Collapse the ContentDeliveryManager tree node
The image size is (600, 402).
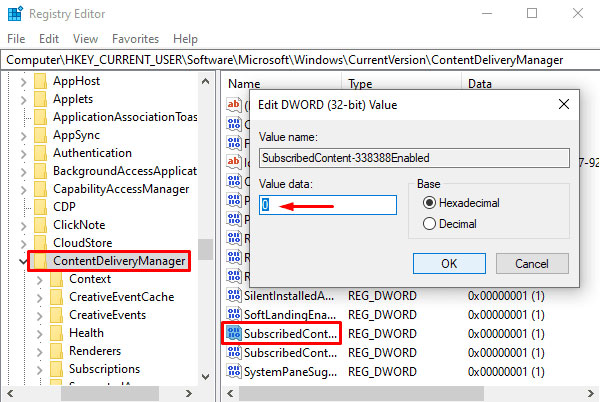(x=23, y=261)
